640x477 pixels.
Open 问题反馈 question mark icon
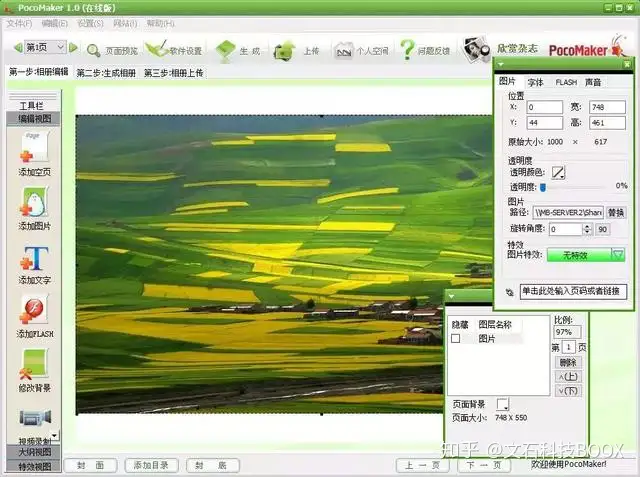[407, 50]
